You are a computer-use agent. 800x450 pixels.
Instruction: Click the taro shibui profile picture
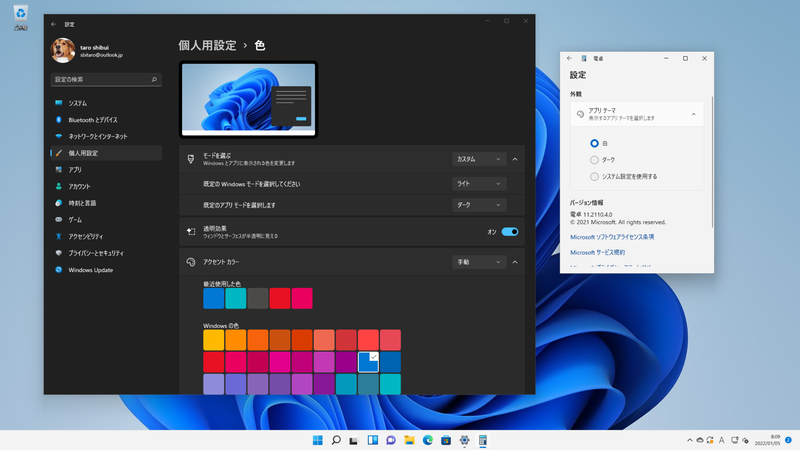63,50
